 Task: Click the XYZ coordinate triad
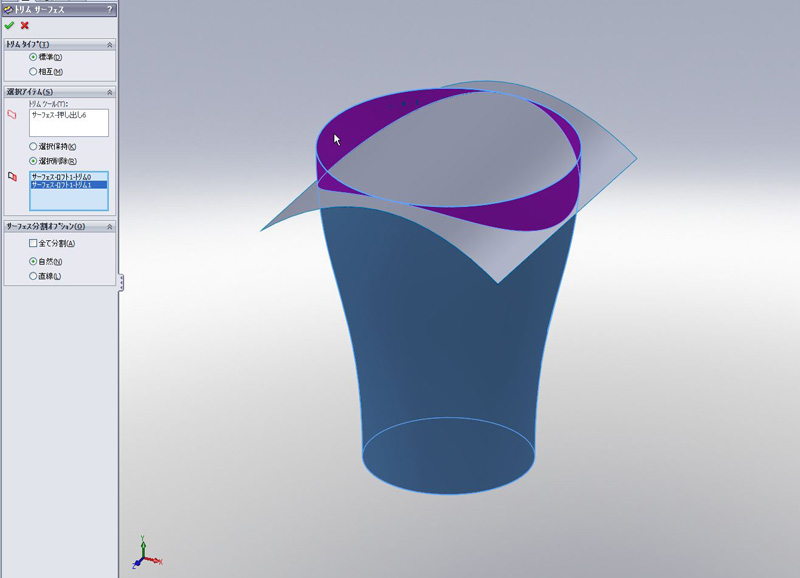coord(146,556)
